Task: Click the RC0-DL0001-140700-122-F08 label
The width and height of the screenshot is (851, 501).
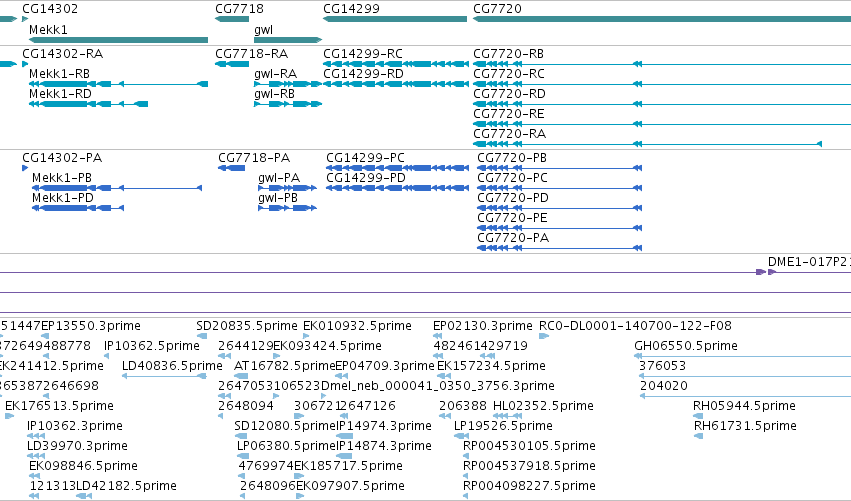Action: pos(635,326)
